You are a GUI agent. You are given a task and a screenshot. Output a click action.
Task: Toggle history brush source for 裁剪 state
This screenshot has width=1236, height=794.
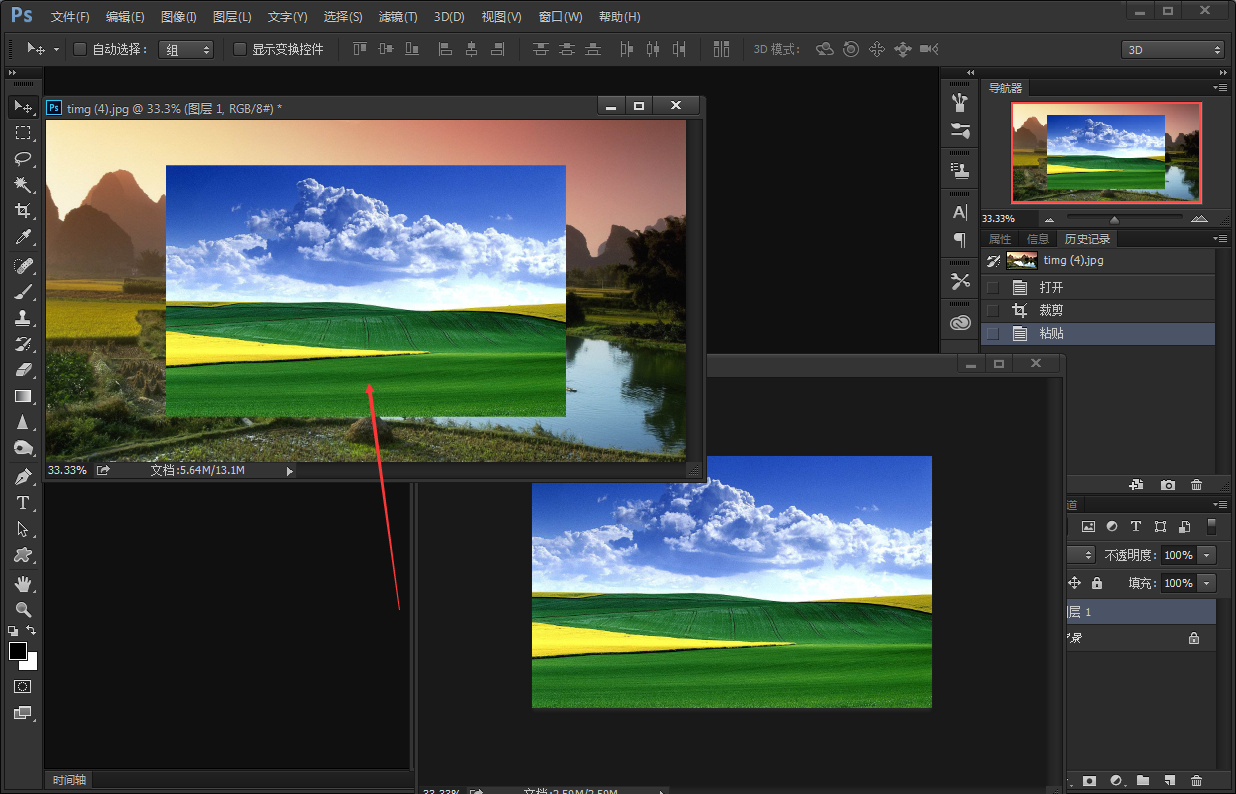click(x=993, y=310)
